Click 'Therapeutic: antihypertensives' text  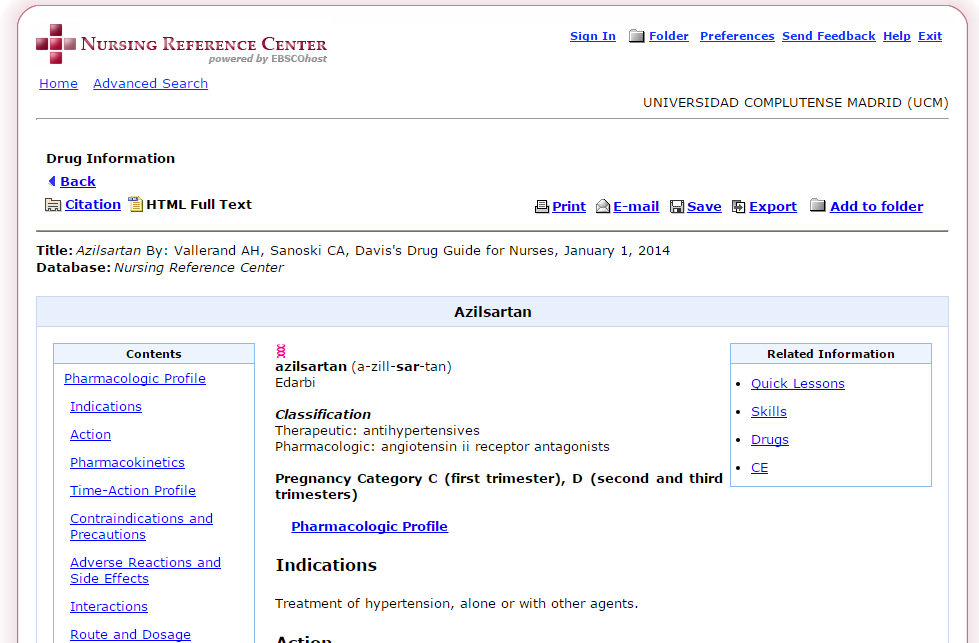(377, 431)
